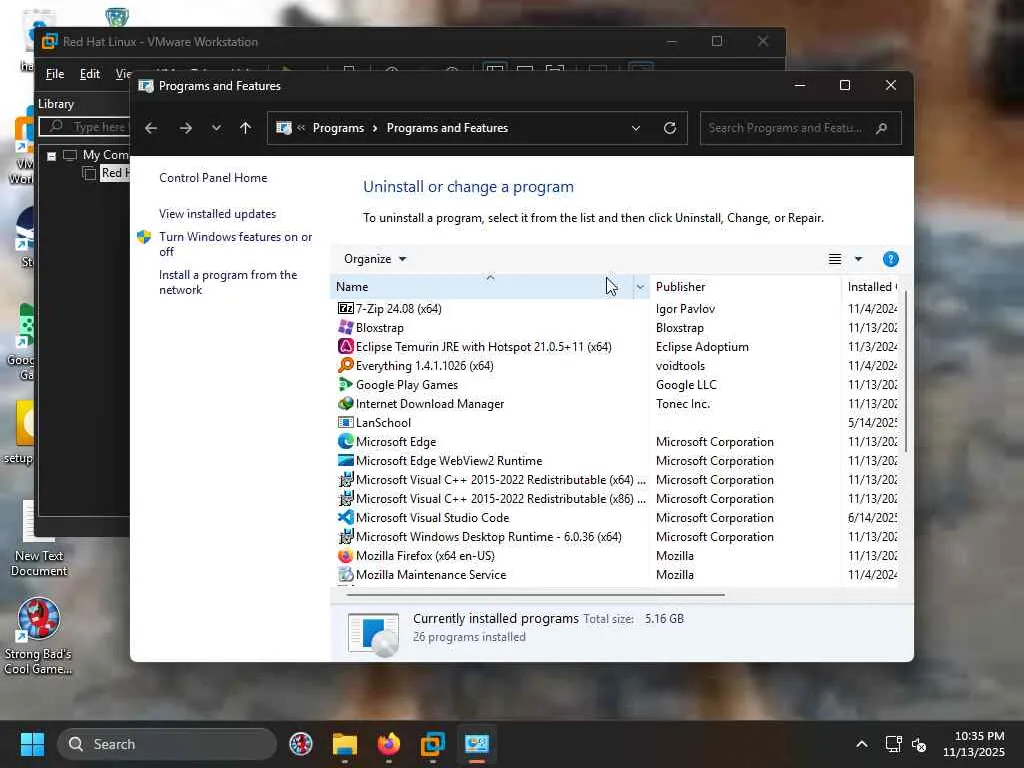Select the Microsoft Edge icon in list
This screenshot has height=768, width=1024.
(345, 441)
